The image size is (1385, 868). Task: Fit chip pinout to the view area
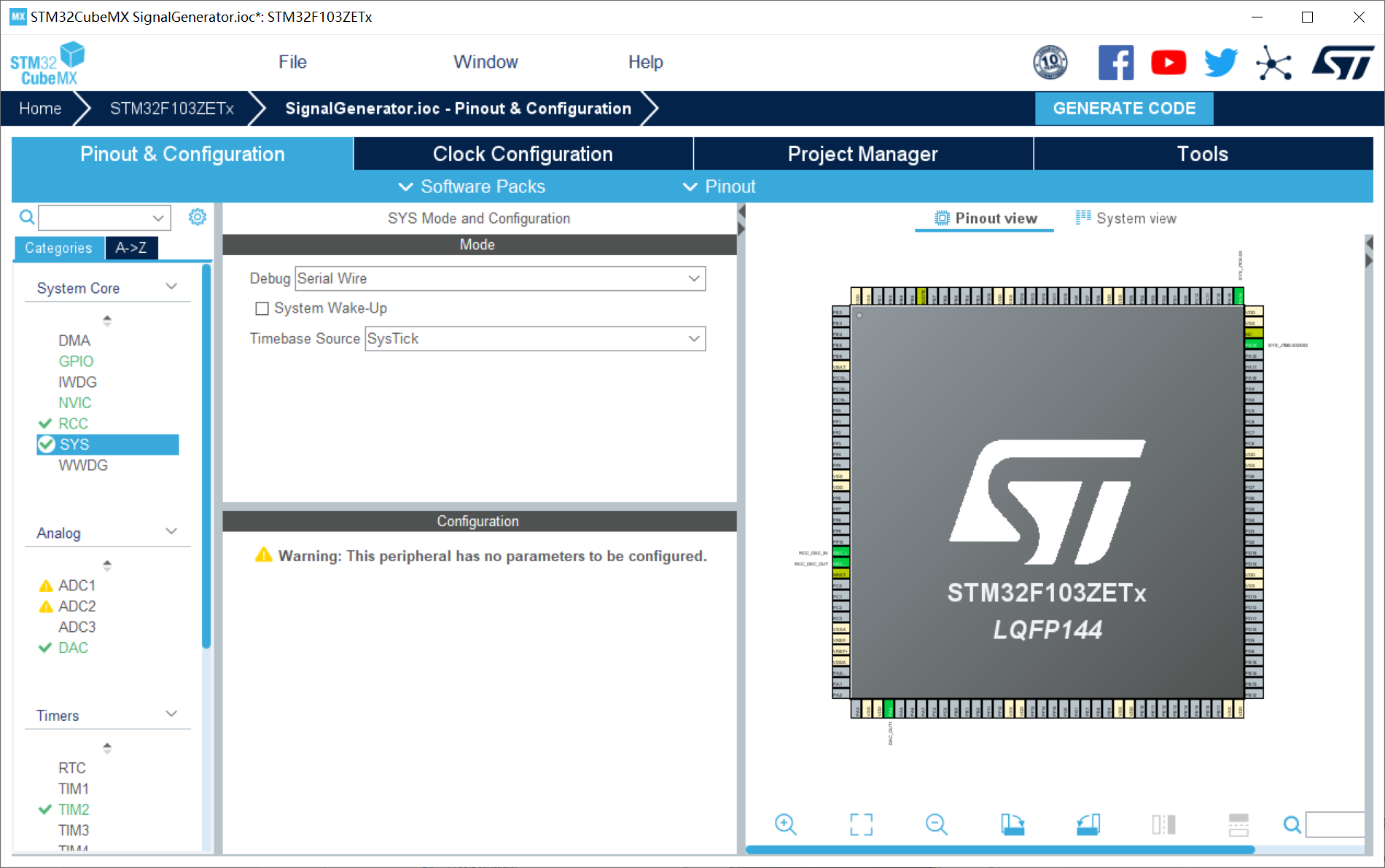tap(861, 824)
